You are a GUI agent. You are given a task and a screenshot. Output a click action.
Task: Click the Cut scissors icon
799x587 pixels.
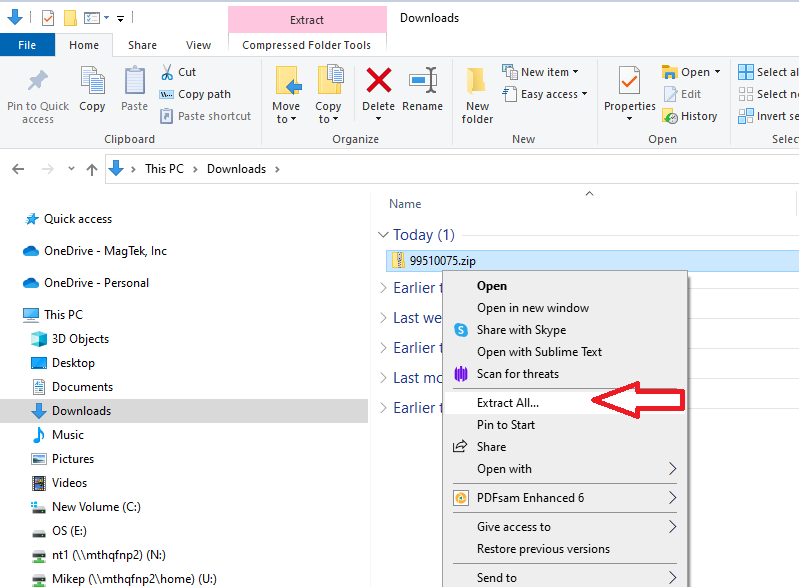[167, 72]
